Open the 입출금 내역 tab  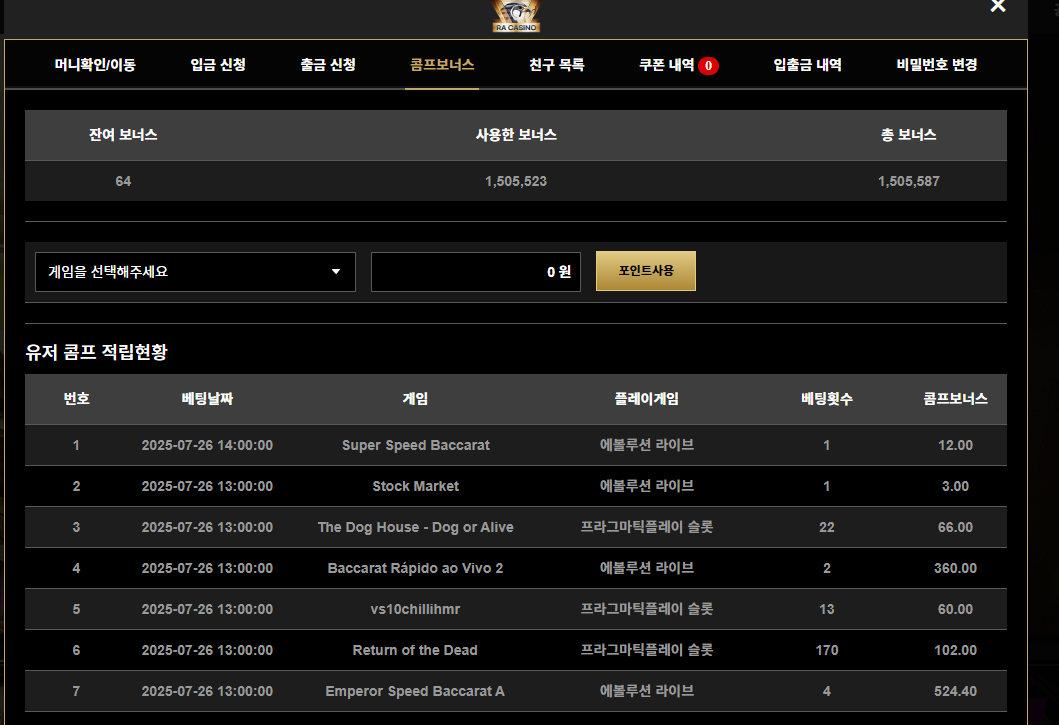[807, 65]
